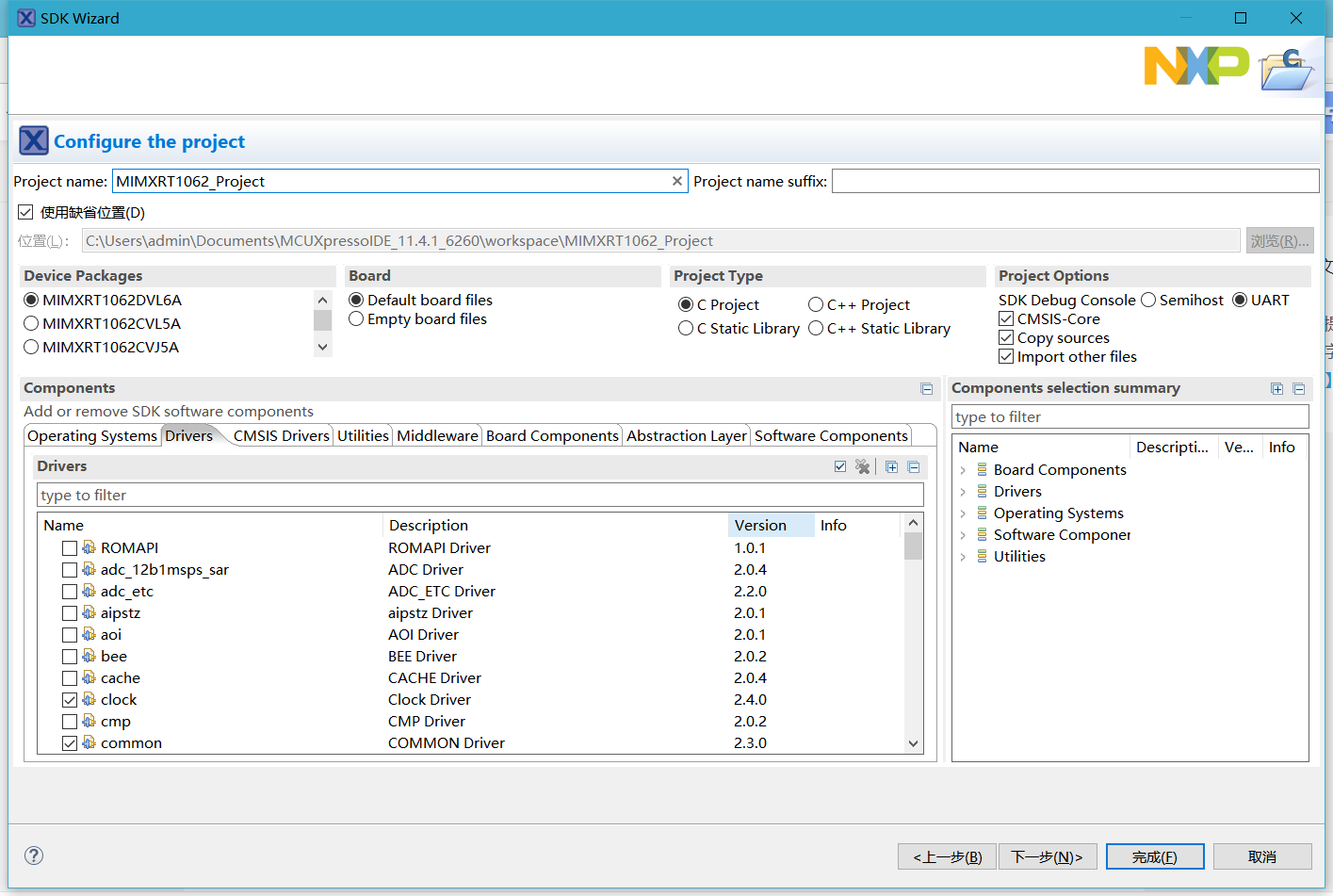
Task: Select all drivers with the check icon
Action: tap(839, 465)
